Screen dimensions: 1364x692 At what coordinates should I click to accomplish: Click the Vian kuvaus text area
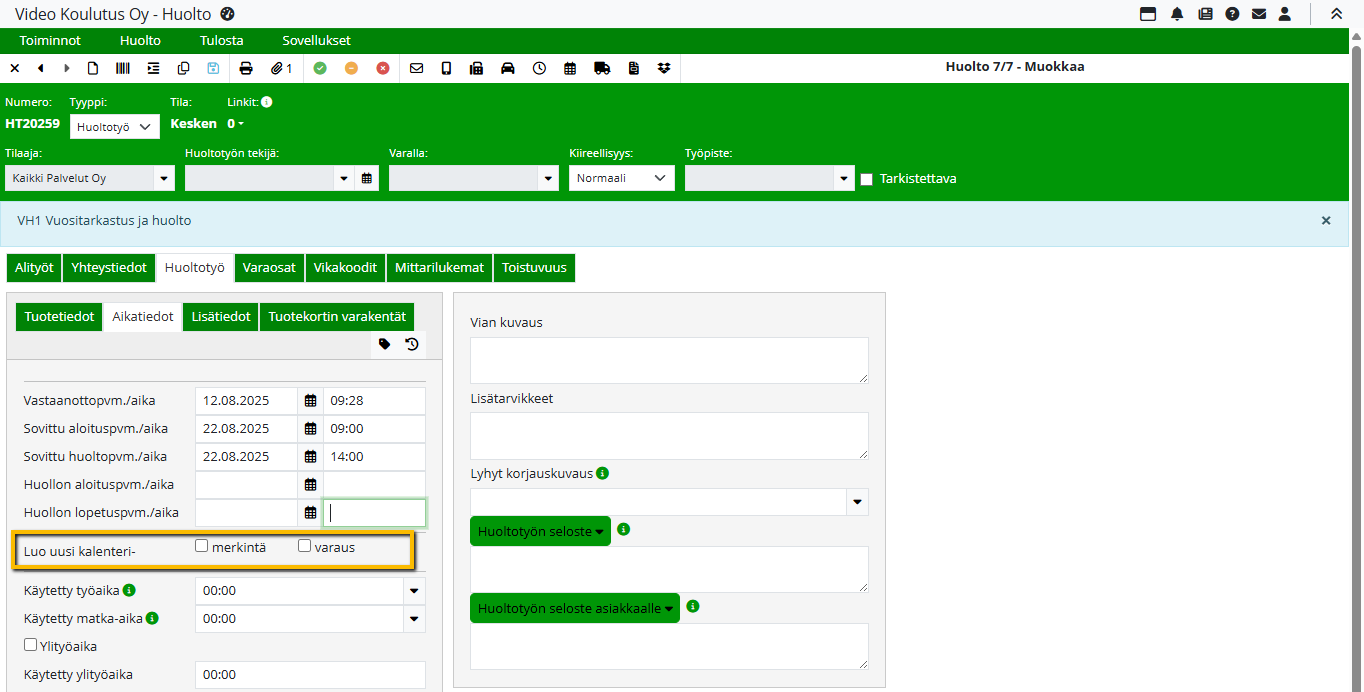(x=669, y=360)
